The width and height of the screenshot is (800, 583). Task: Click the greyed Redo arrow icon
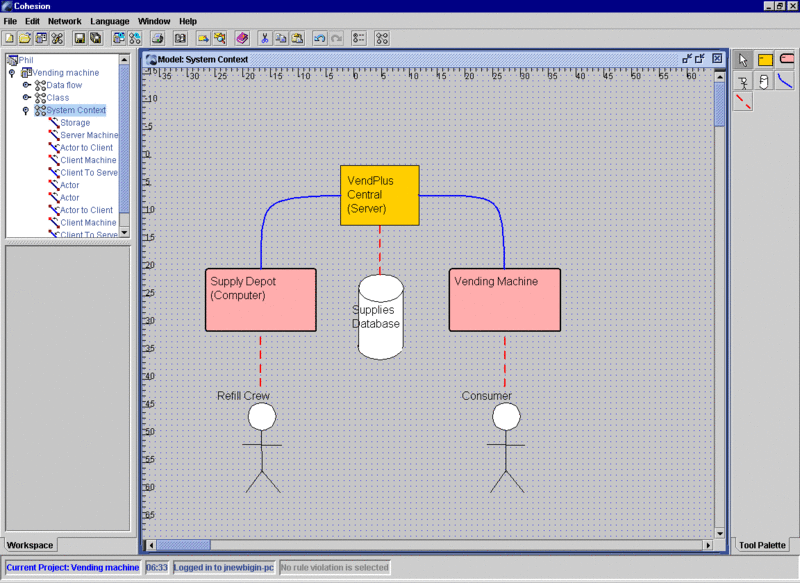pyautogui.click(x=336, y=38)
